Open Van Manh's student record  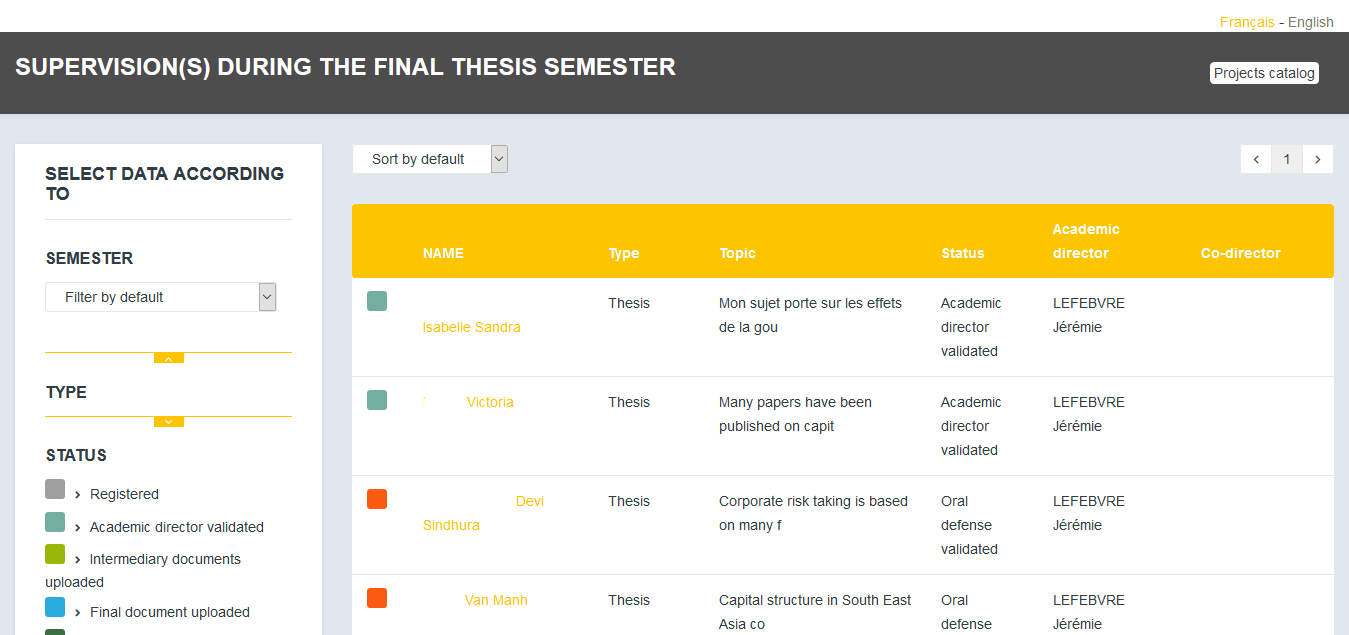pyautogui.click(x=496, y=600)
